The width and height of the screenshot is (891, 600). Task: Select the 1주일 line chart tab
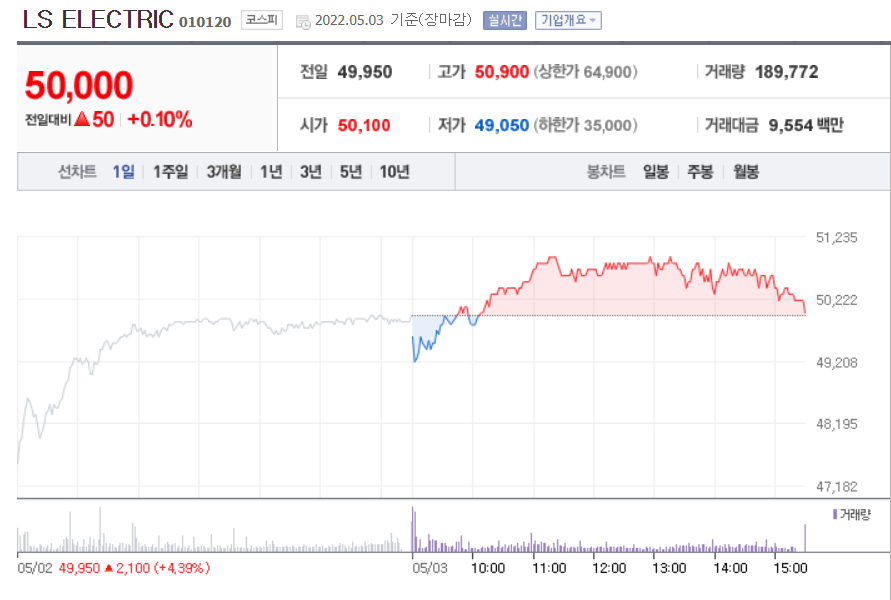[x=170, y=172]
